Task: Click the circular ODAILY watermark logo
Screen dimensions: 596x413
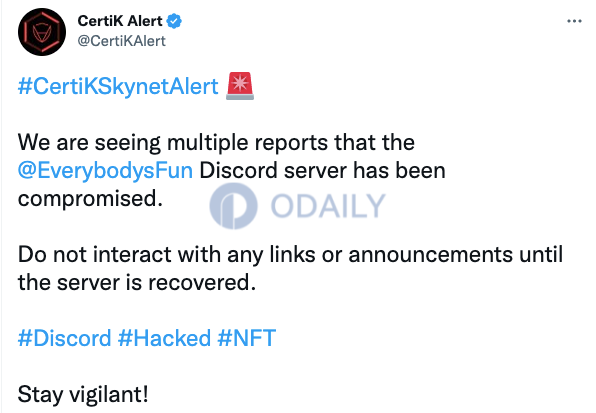Action: click(233, 206)
